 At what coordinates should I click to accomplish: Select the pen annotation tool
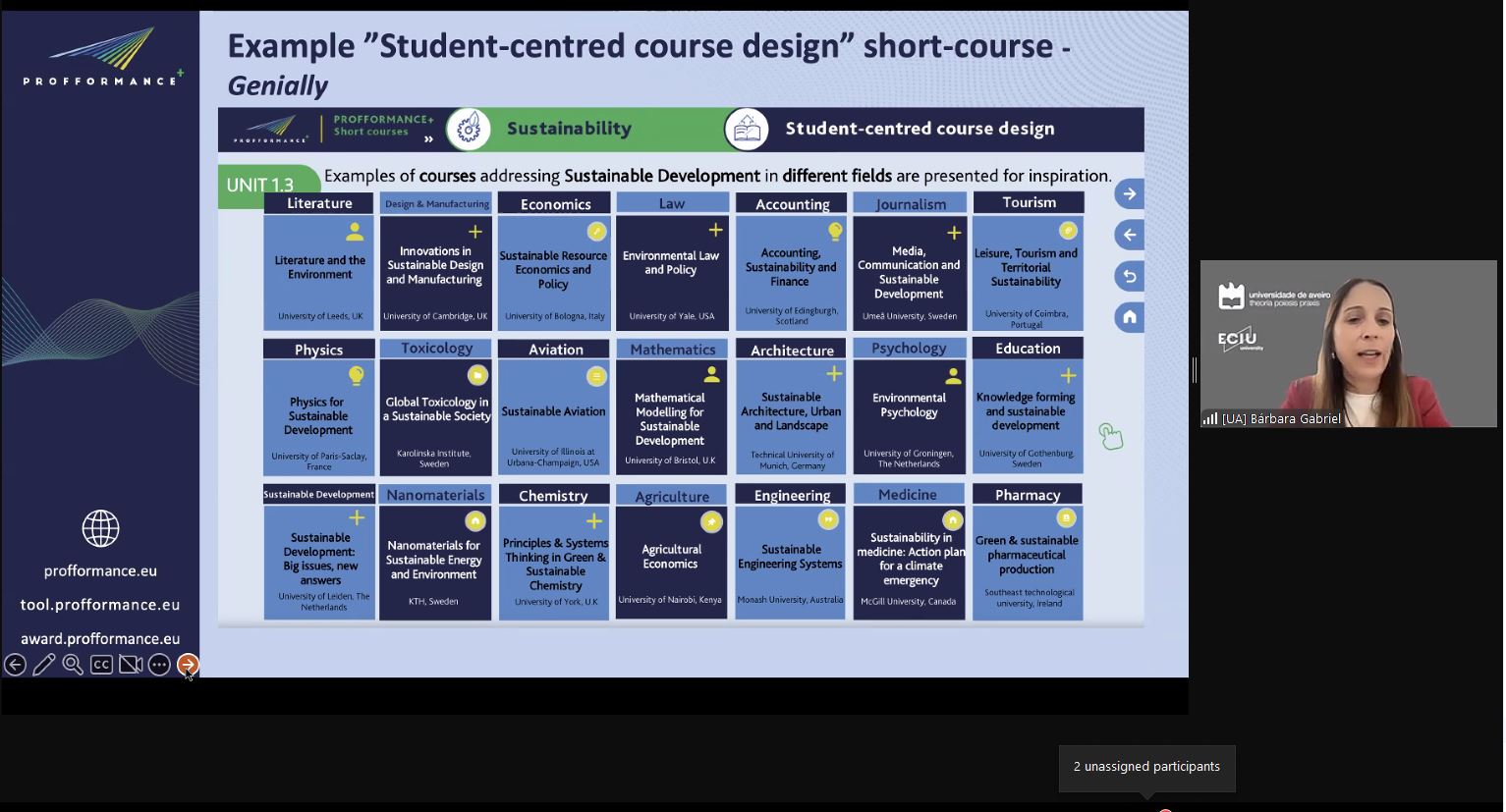click(43, 665)
